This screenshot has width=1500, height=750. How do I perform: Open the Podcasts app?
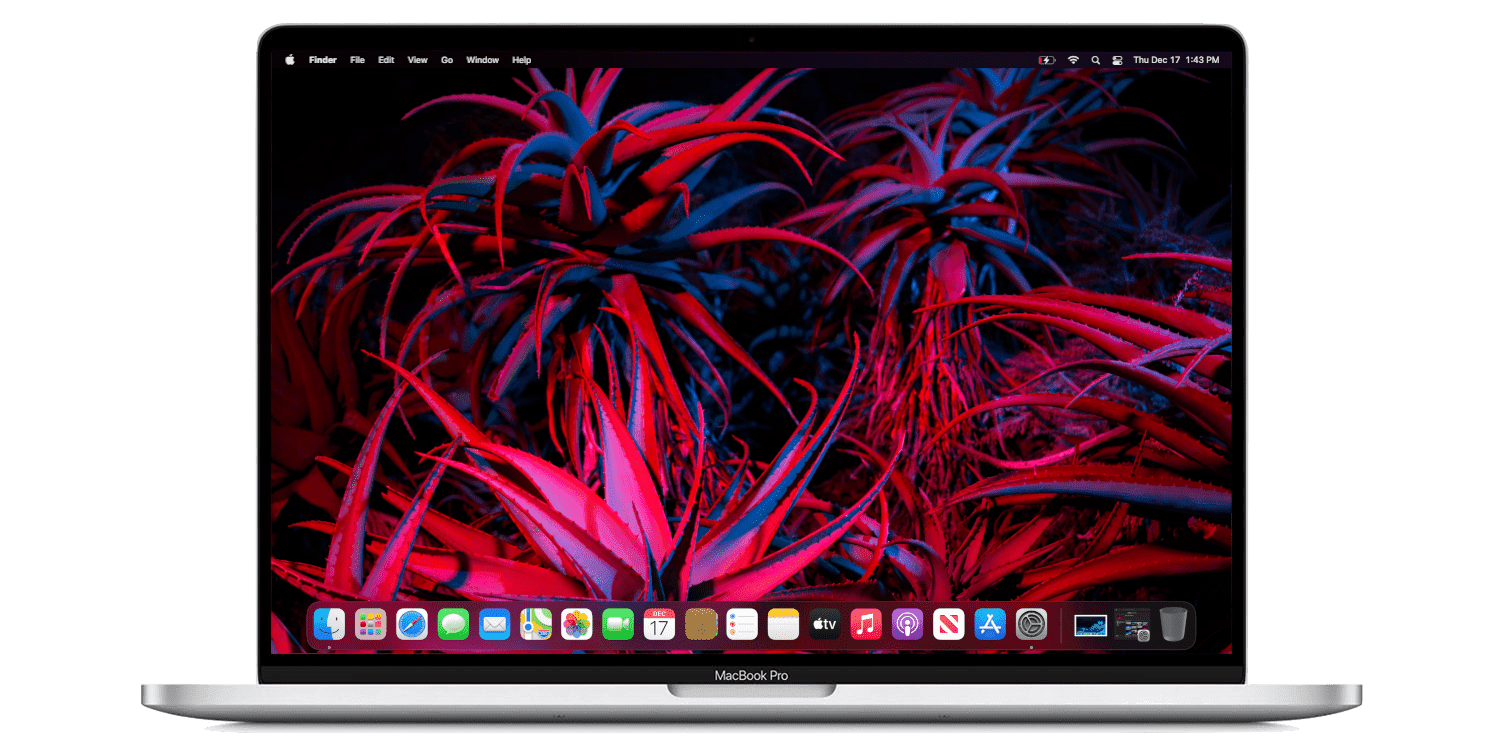pos(907,625)
